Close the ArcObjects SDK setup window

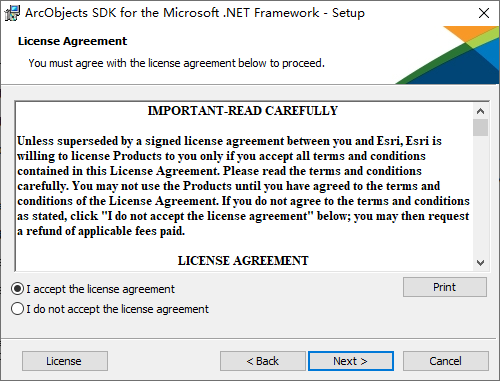[484, 13]
